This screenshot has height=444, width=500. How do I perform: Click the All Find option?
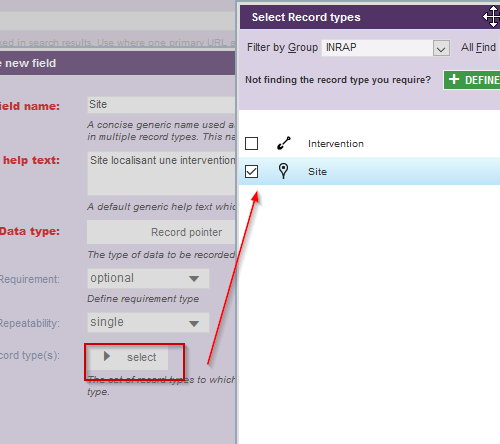tap(478, 48)
